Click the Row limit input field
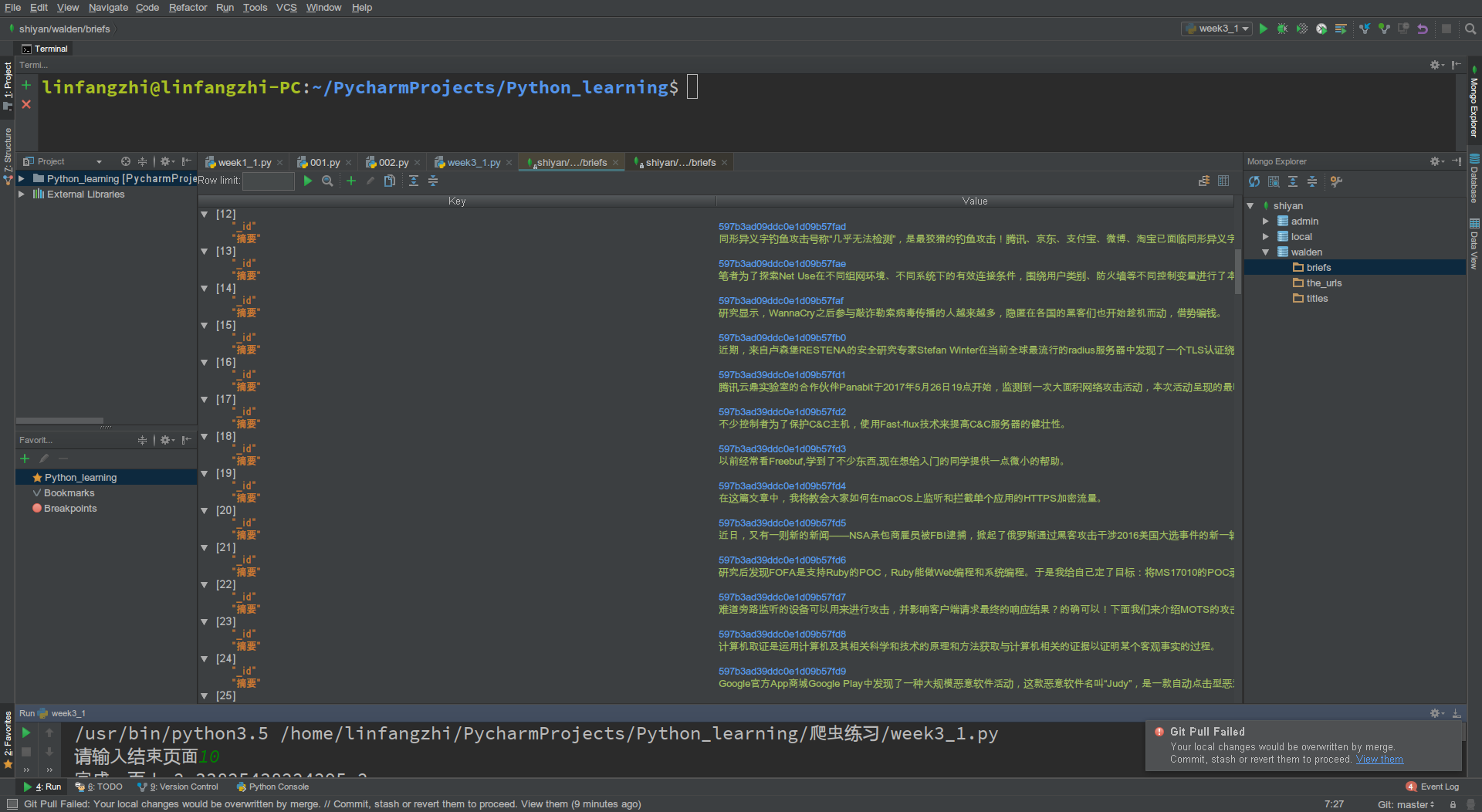 (268, 181)
